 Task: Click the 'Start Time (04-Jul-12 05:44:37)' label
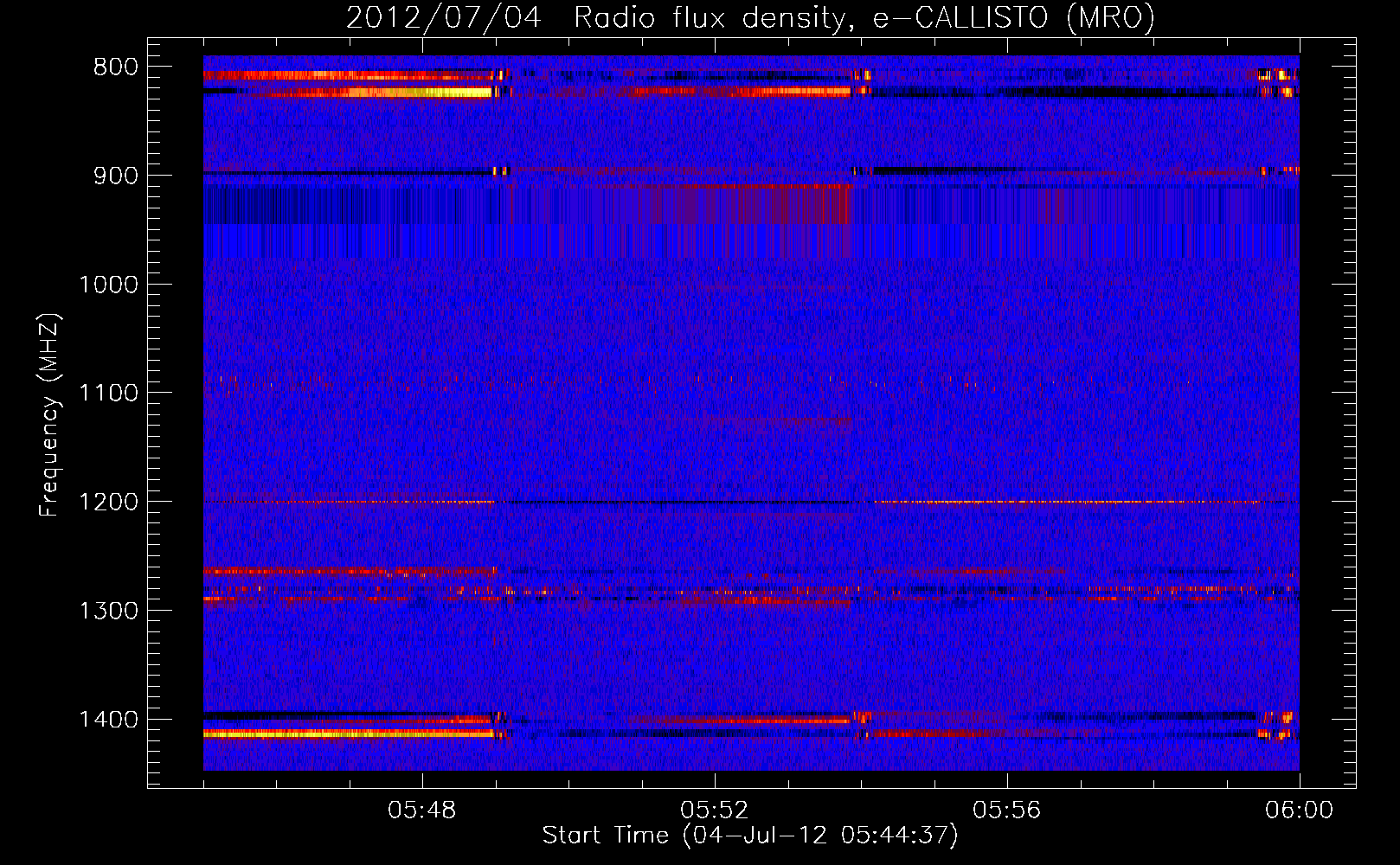click(750, 836)
